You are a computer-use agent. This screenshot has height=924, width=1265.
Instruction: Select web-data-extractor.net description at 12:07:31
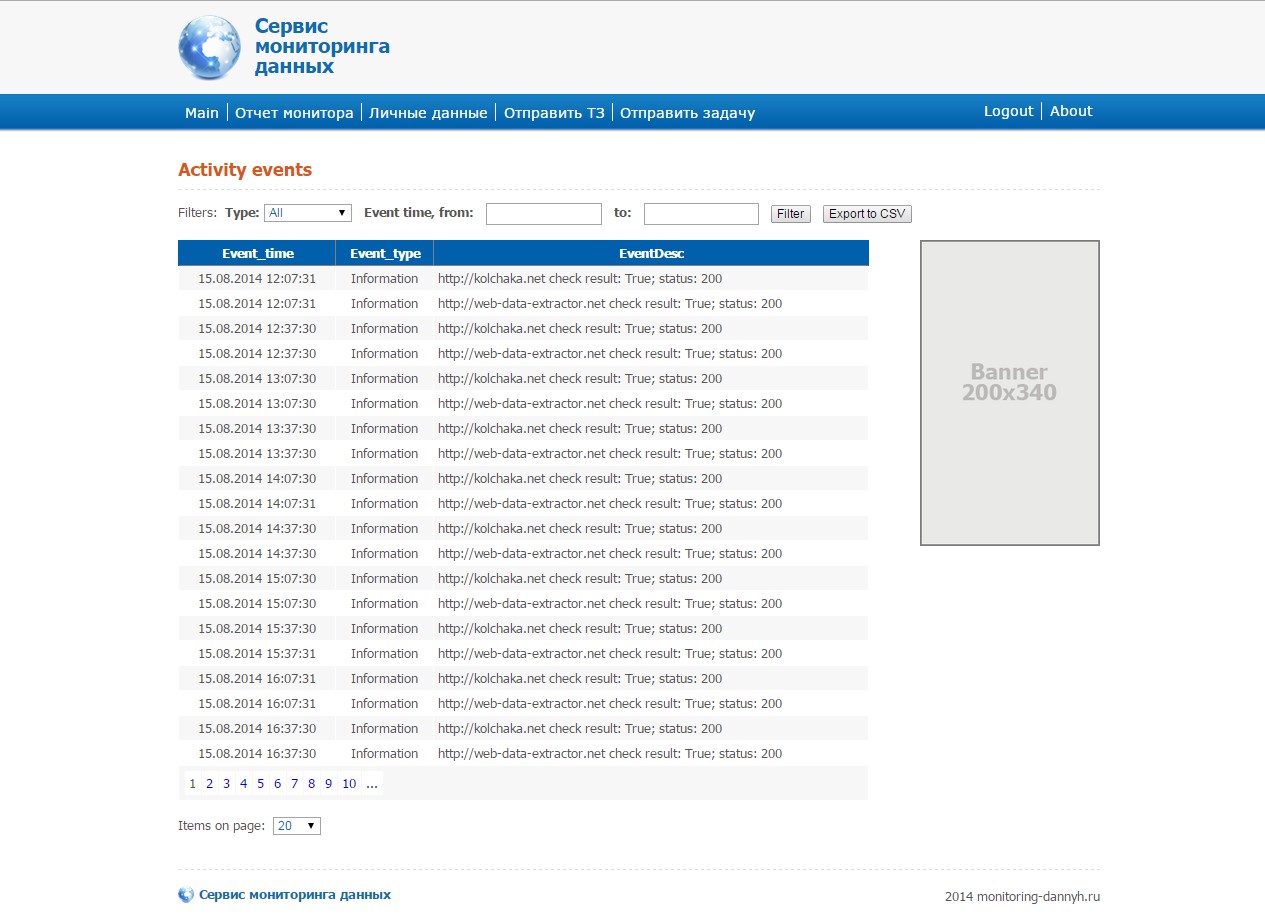pyautogui.click(x=610, y=304)
